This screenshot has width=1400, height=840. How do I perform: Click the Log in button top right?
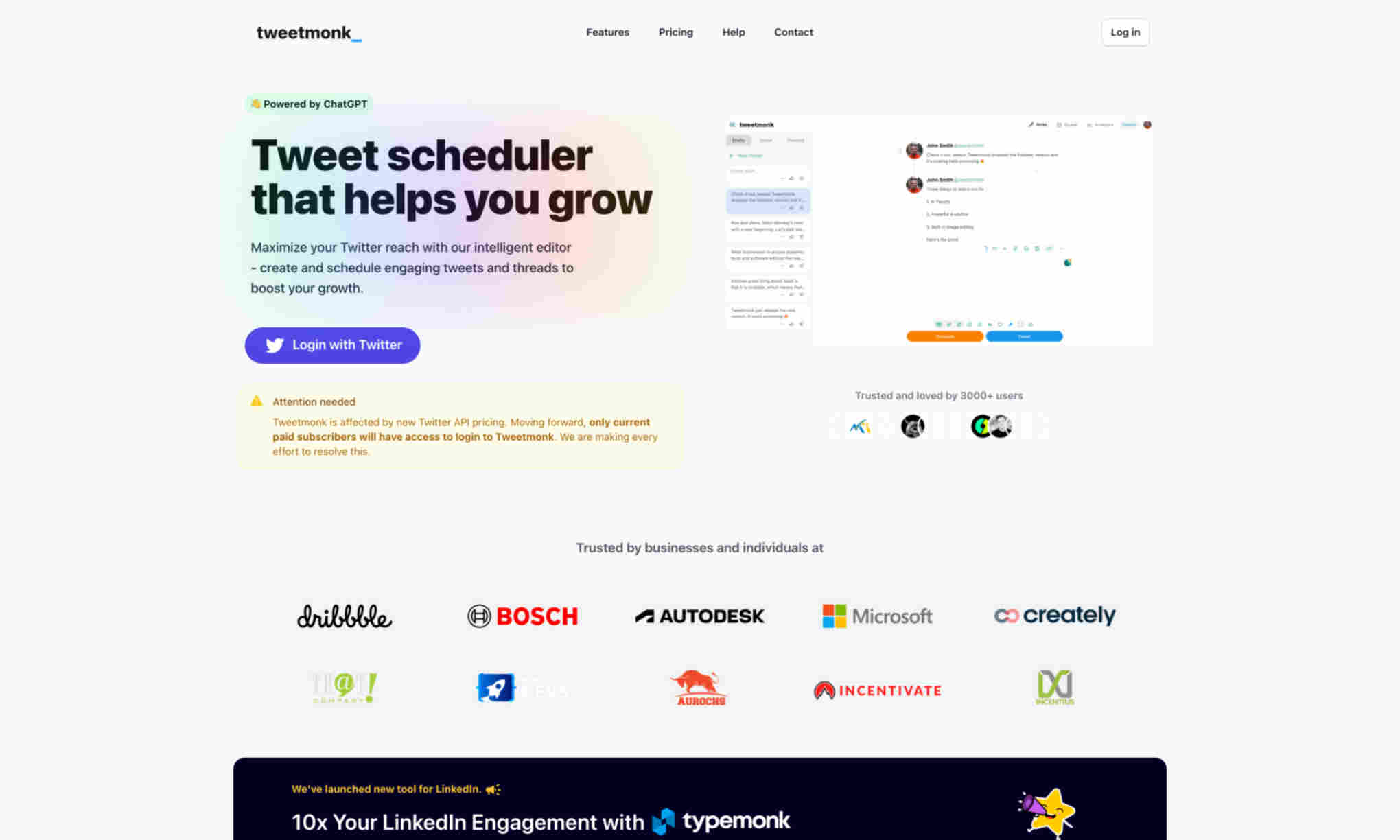pyautogui.click(x=1125, y=32)
